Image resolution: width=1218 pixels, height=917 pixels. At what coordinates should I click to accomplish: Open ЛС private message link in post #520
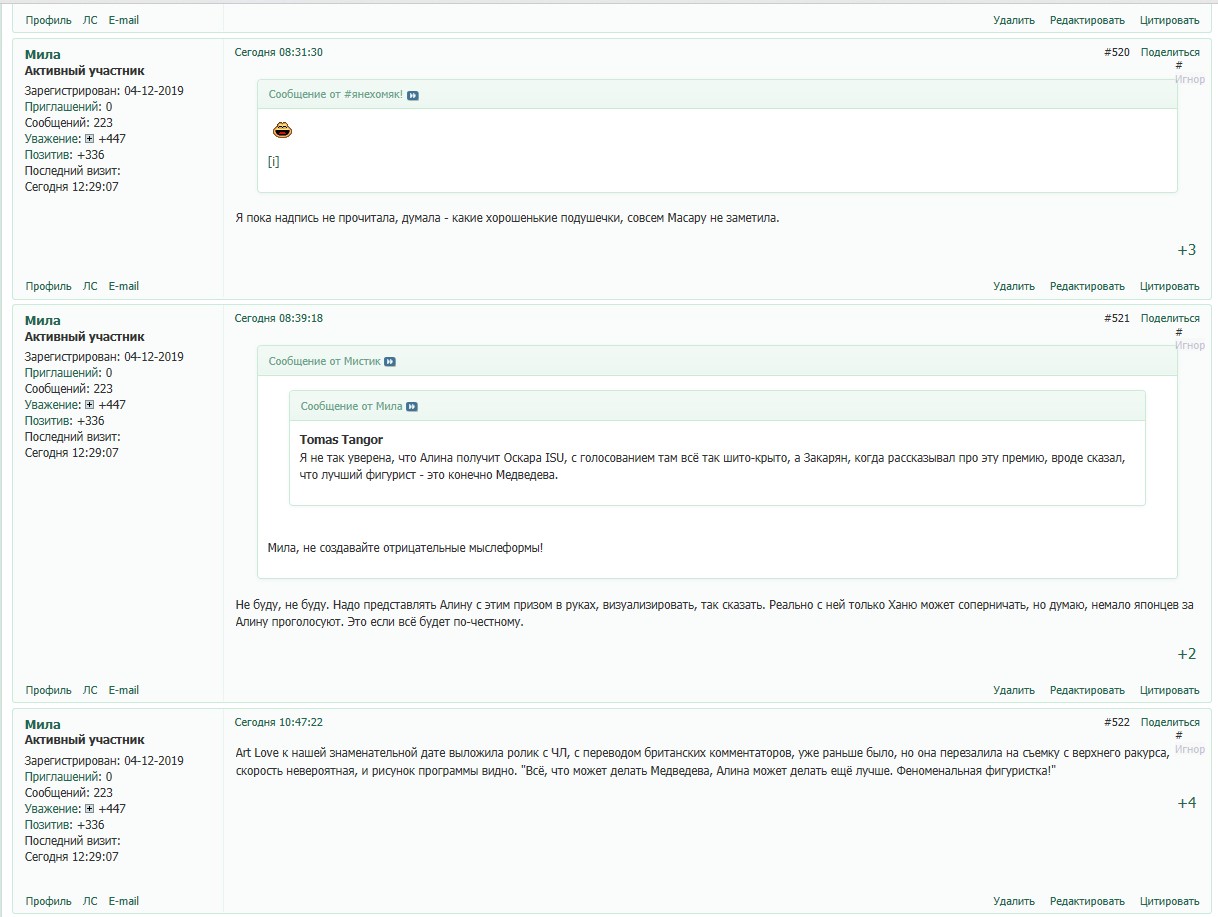coord(90,286)
